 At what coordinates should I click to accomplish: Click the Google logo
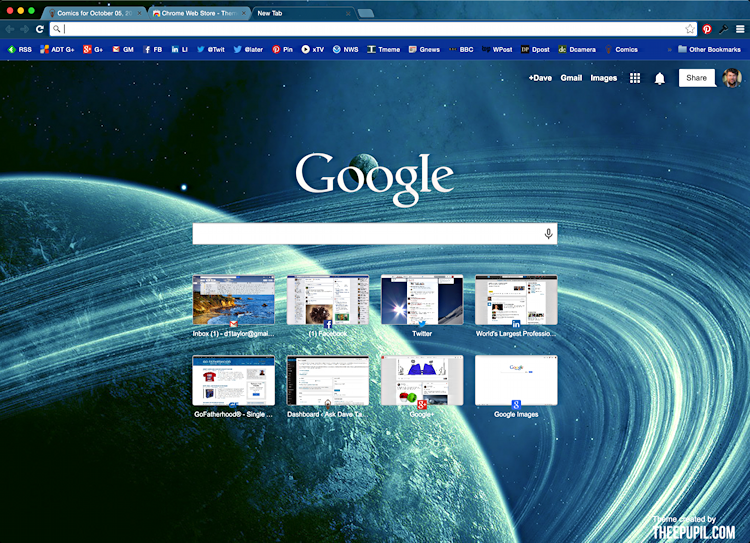tap(375, 178)
